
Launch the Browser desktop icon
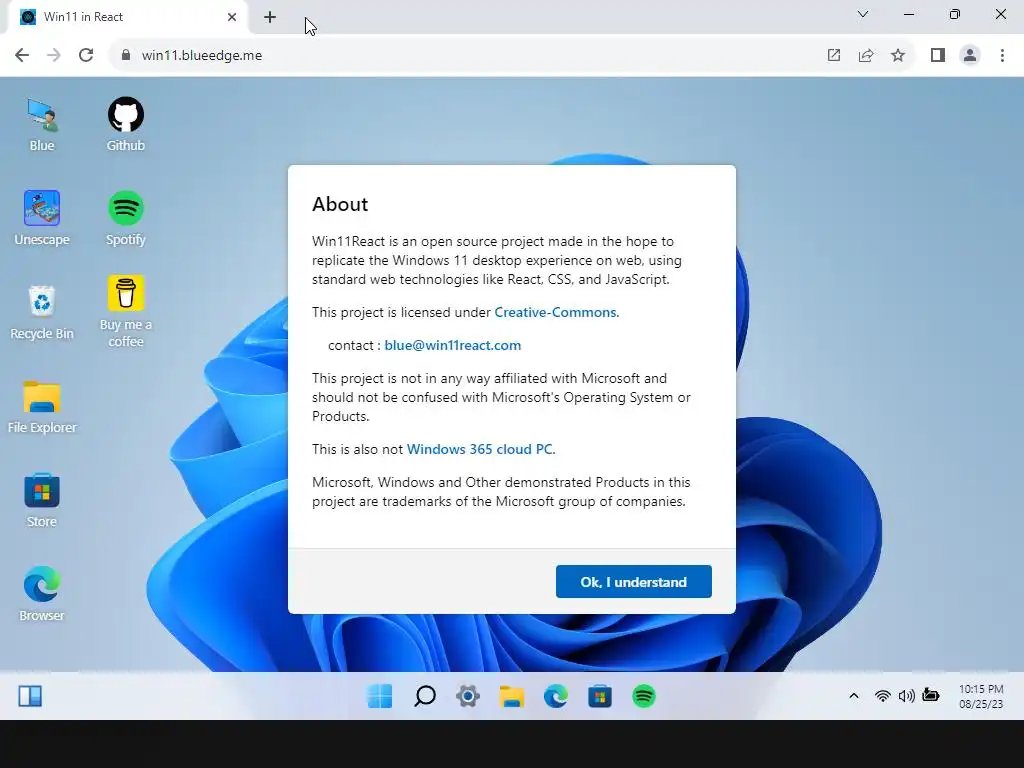[x=42, y=594]
